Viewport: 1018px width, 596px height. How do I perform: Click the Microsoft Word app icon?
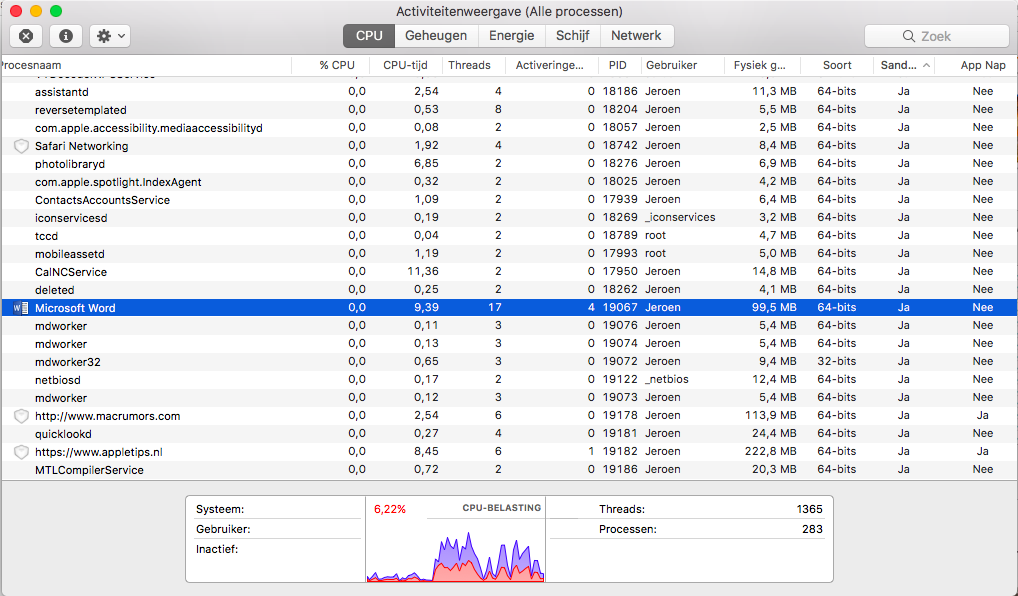[x=21, y=308]
